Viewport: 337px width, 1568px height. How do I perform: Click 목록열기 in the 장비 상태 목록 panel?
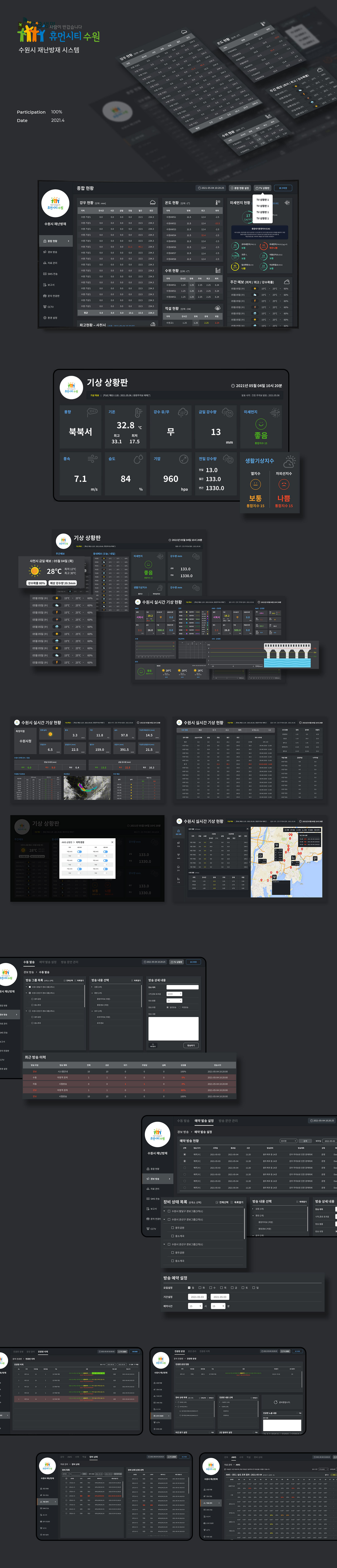(237, 1202)
